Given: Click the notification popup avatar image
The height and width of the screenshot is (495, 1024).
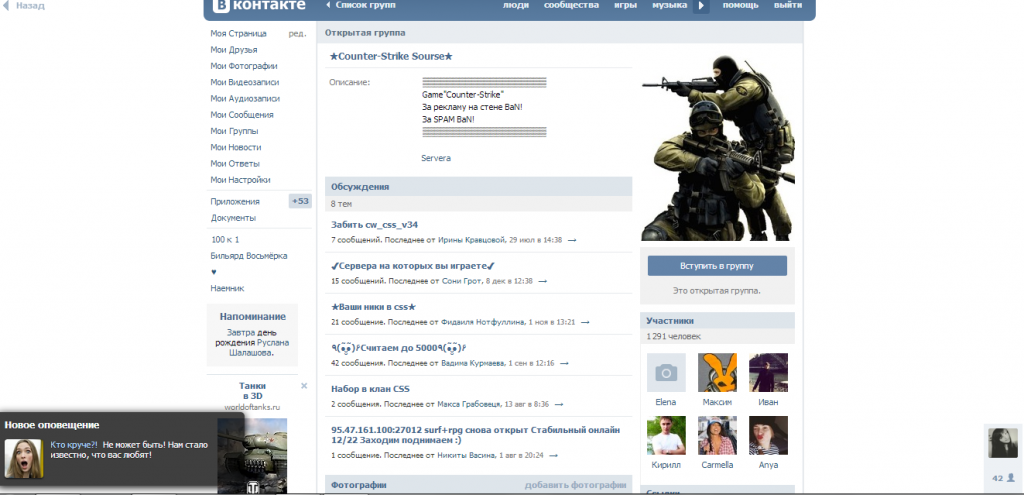Looking at the screenshot, I should point(22,458).
